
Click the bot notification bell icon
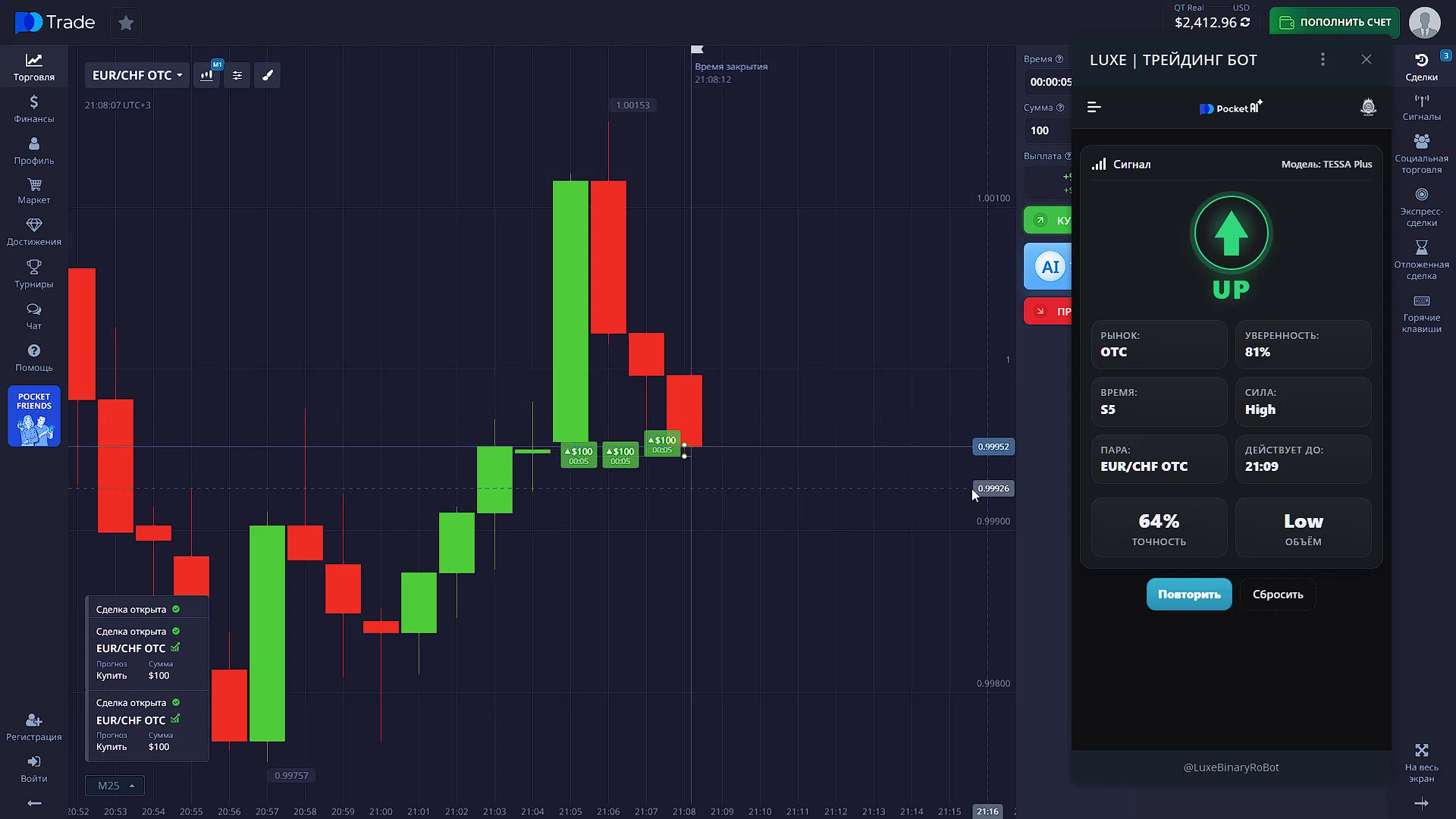point(1368,108)
